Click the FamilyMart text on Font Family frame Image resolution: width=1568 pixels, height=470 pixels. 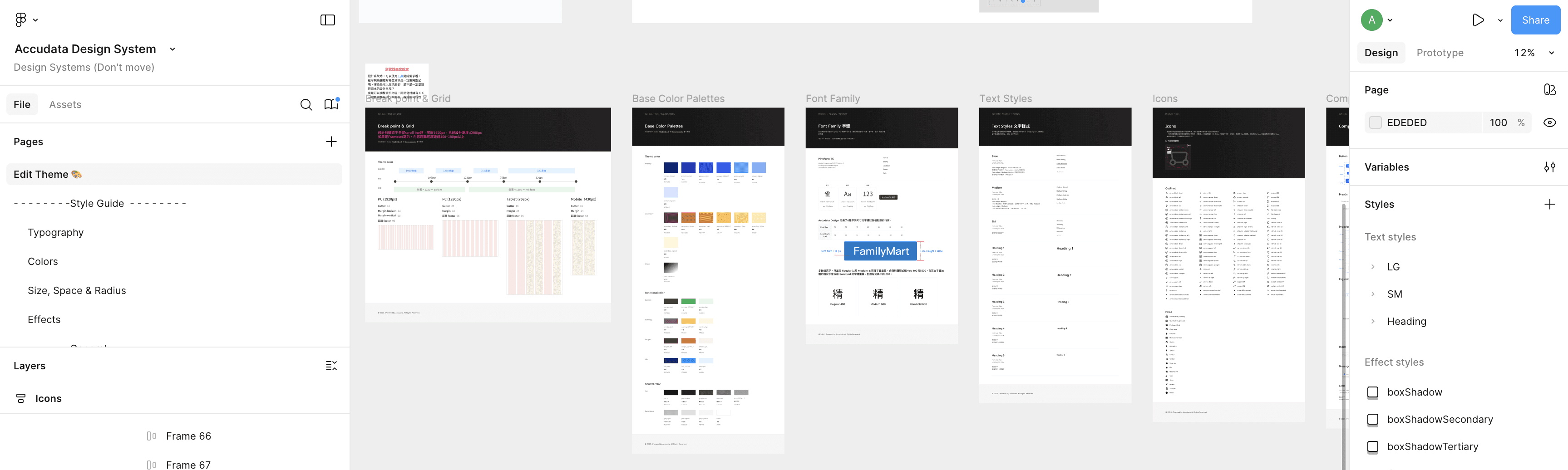pos(881,251)
